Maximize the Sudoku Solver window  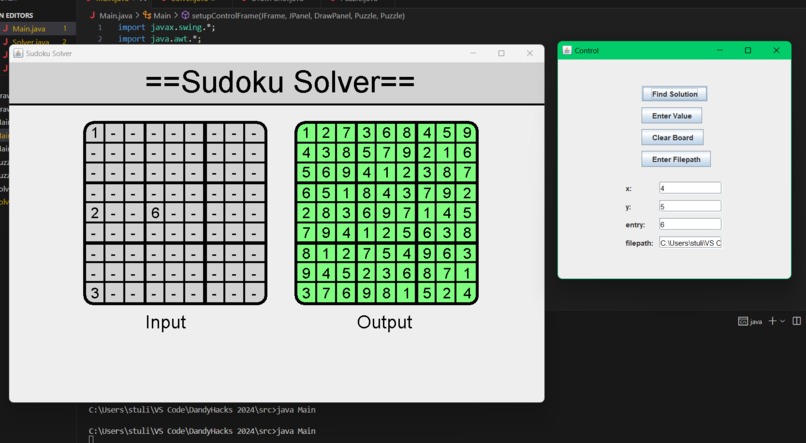(501, 53)
